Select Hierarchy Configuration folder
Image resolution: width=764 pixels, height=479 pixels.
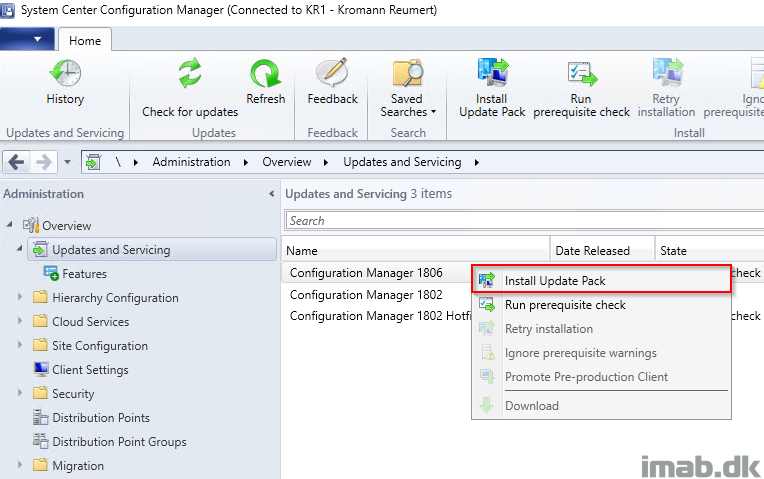(x=106, y=297)
